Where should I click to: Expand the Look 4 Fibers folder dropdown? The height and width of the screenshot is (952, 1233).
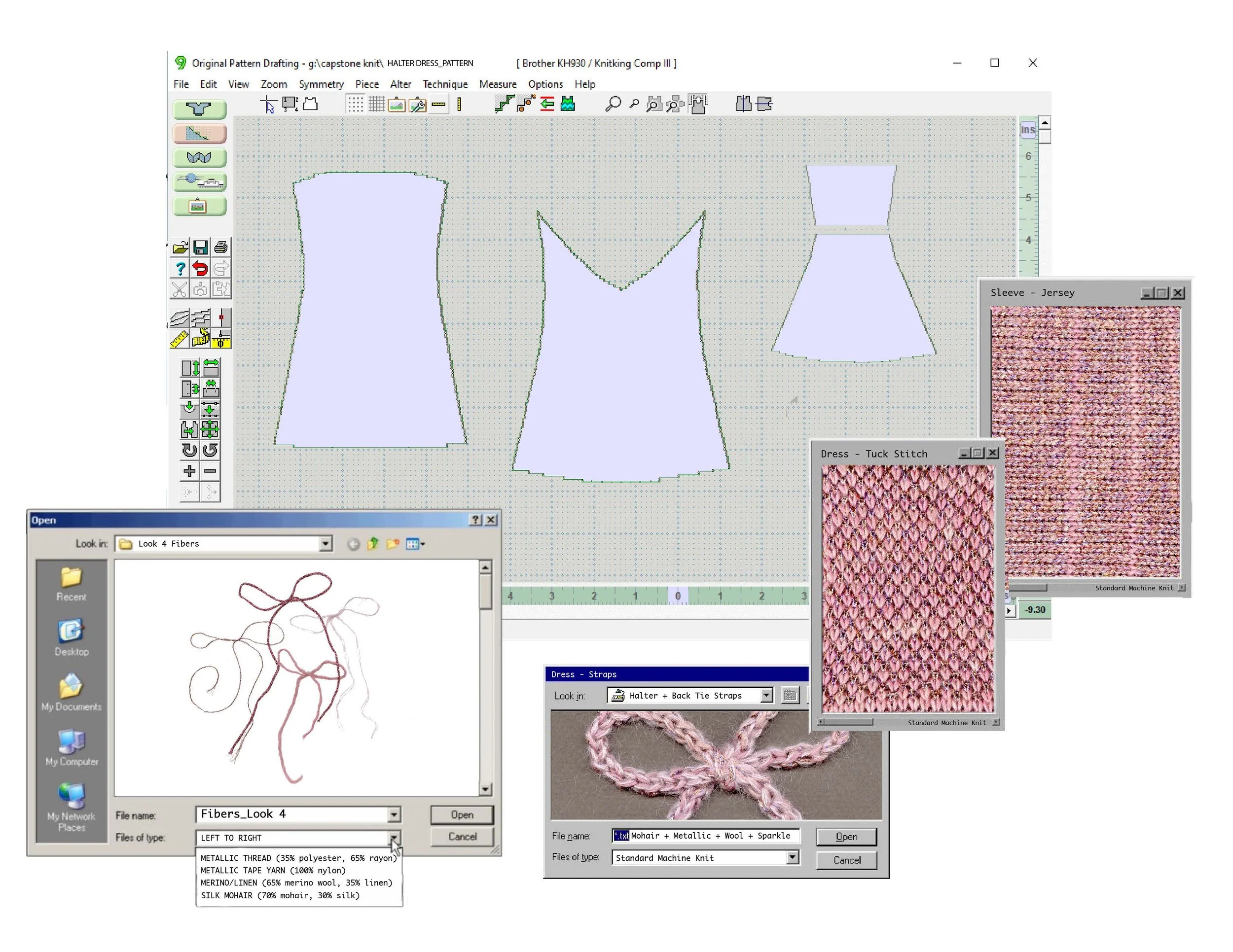click(x=326, y=543)
